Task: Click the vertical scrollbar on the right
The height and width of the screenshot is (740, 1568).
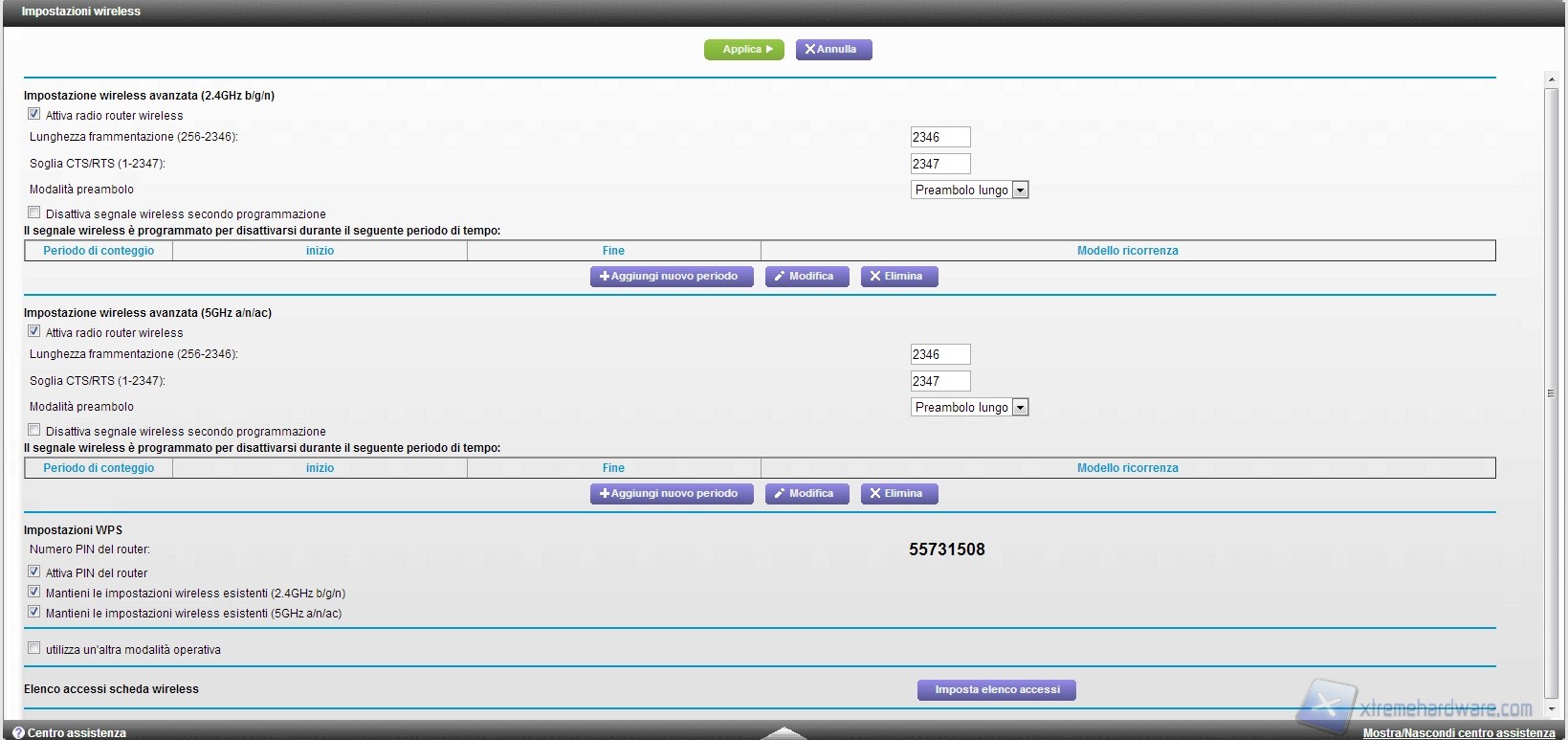Action: [x=1551, y=392]
